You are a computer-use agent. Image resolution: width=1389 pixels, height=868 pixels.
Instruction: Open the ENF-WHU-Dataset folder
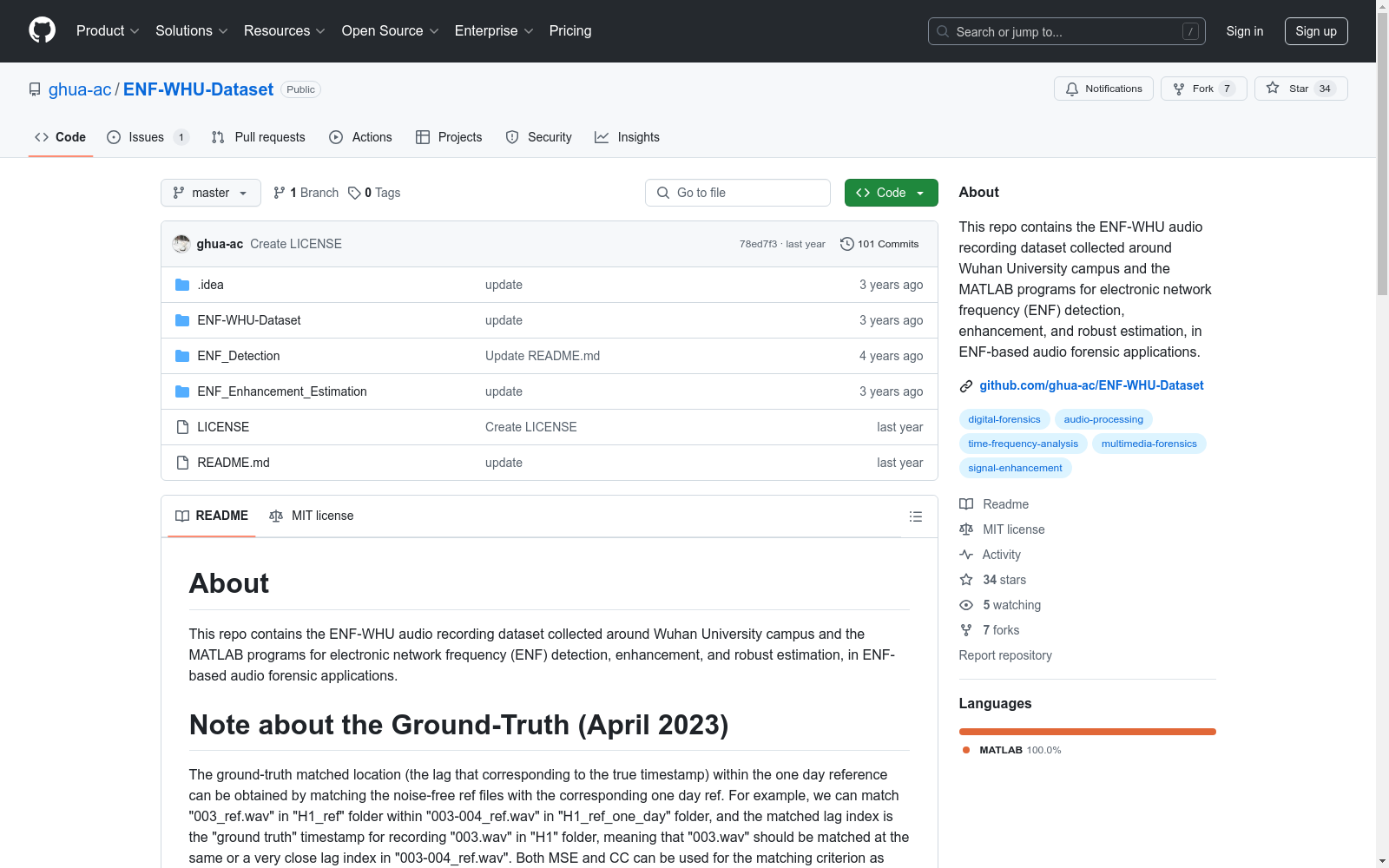(249, 320)
